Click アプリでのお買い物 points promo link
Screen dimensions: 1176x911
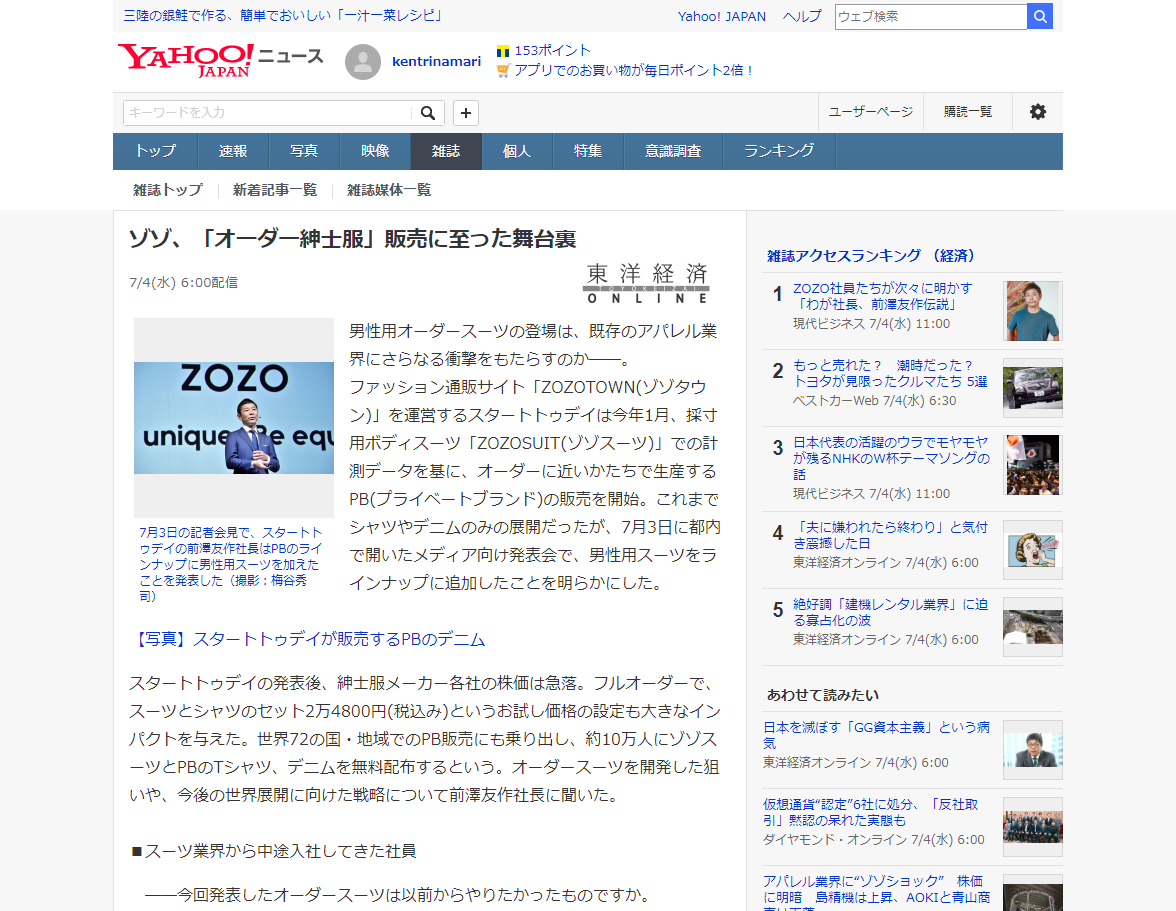click(x=634, y=70)
